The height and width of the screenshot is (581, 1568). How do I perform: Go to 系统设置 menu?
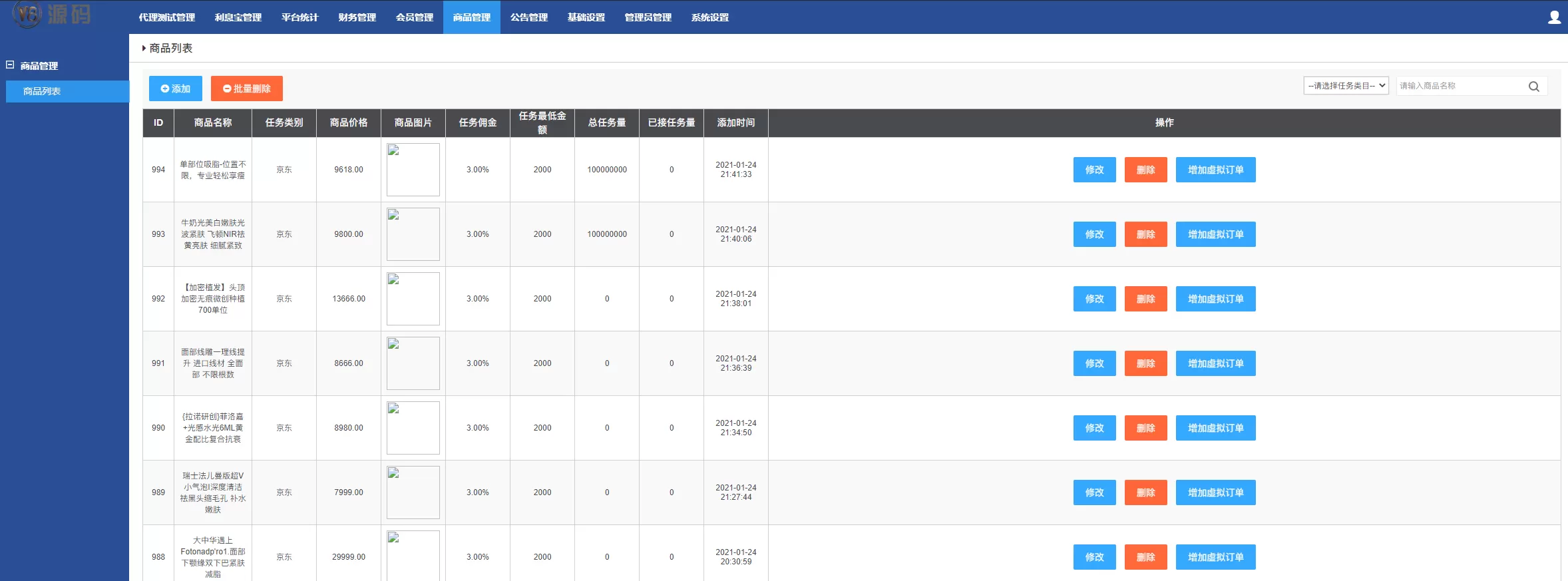709,17
